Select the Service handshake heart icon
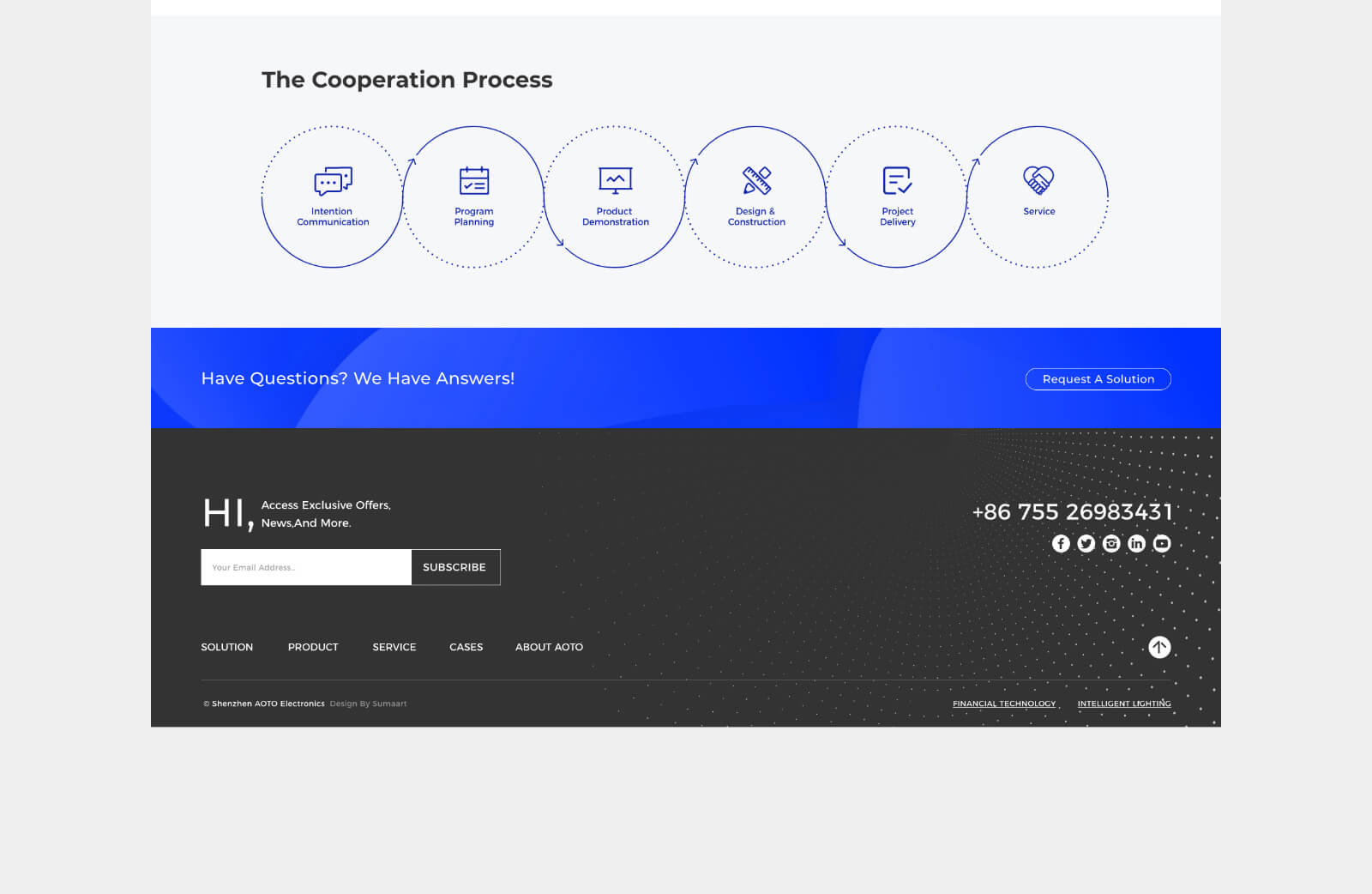 coord(1038,179)
